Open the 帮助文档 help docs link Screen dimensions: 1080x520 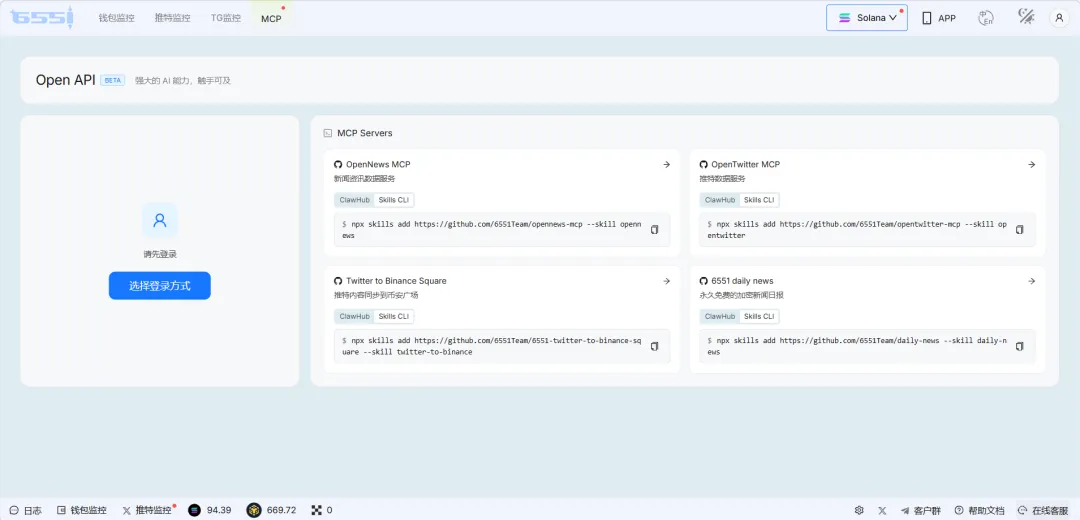(x=979, y=510)
